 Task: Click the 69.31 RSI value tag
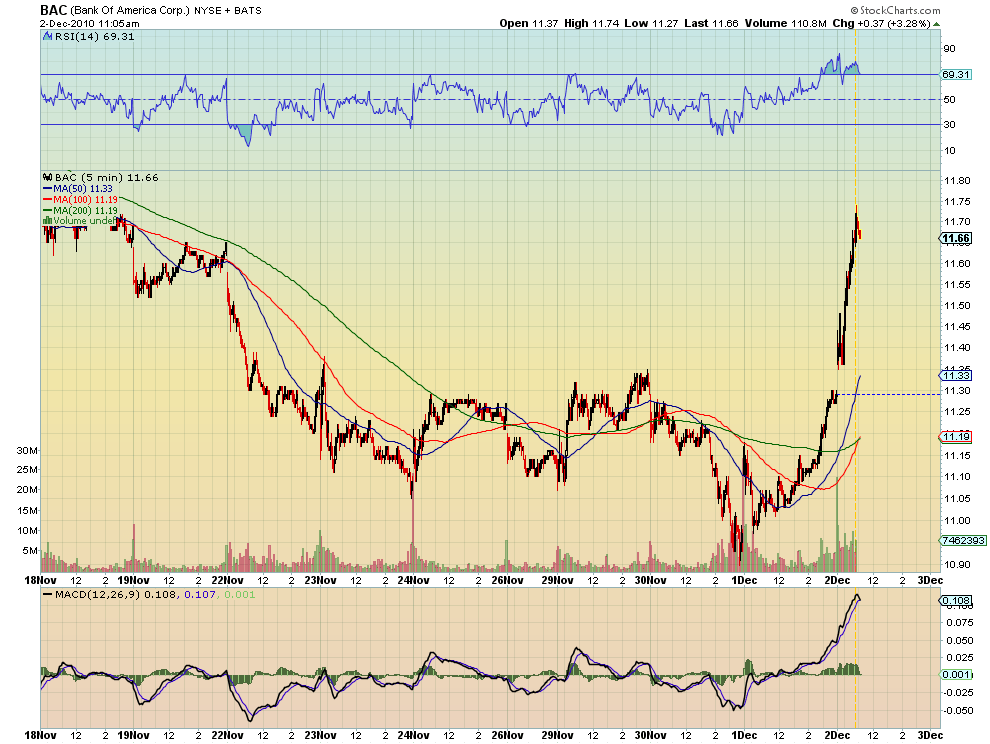tap(955, 75)
